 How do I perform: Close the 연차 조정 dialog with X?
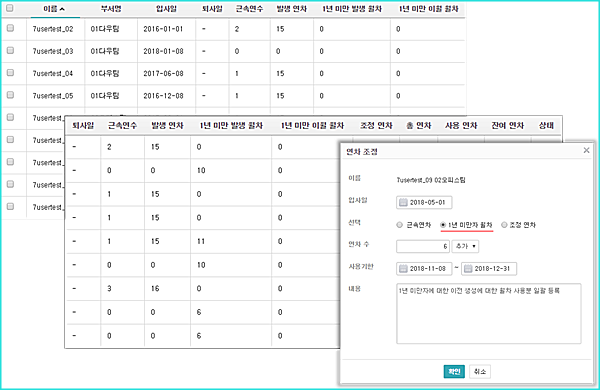[x=586, y=150]
